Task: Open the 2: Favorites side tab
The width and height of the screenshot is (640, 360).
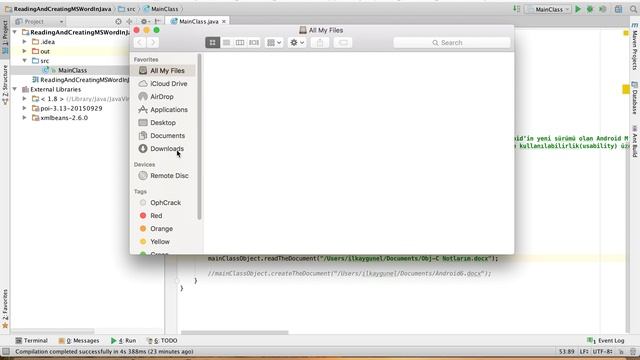Action: (x=5, y=308)
